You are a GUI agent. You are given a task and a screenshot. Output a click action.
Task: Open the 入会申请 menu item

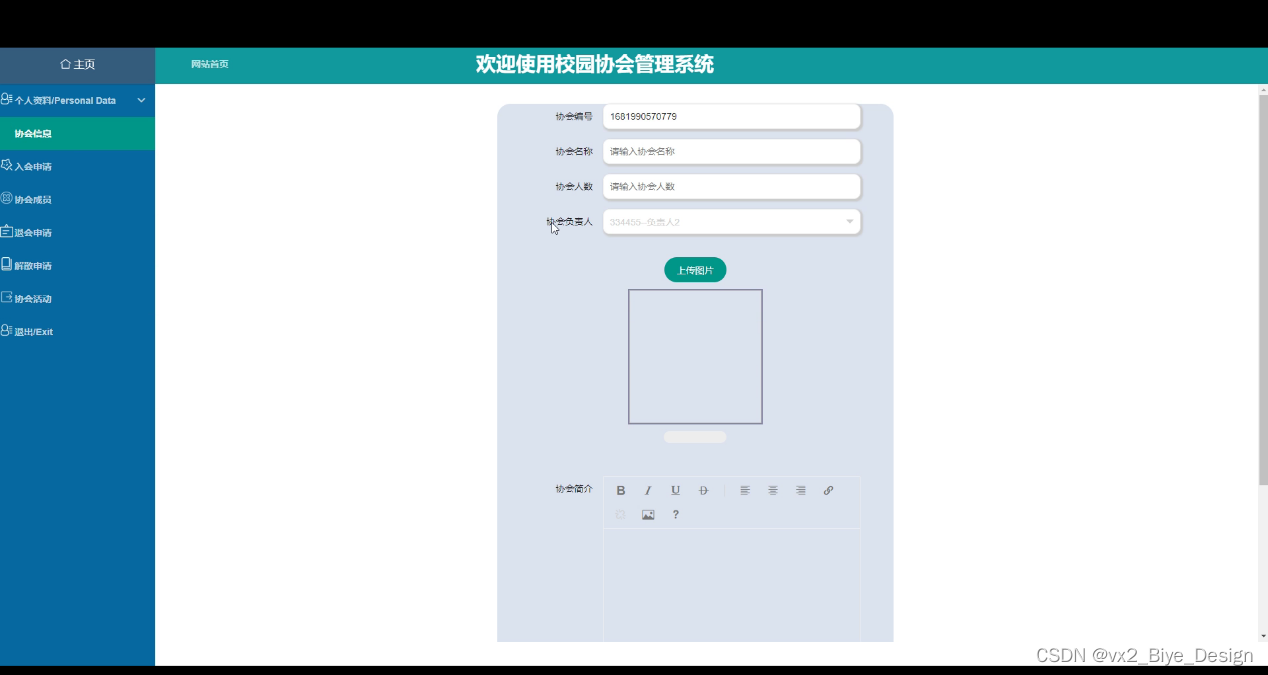point(77,166)
